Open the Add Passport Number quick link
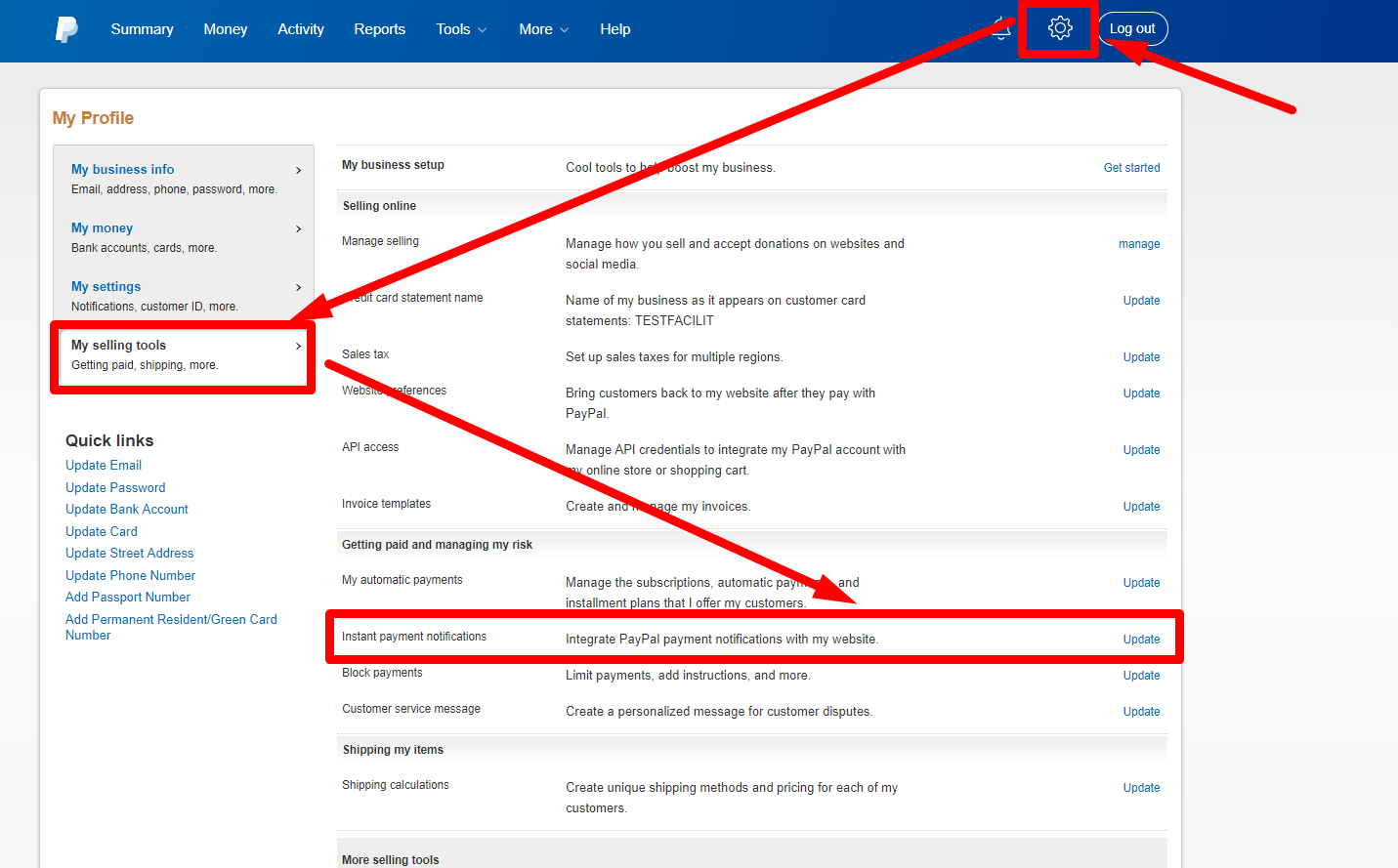 (x=128, y=598)
